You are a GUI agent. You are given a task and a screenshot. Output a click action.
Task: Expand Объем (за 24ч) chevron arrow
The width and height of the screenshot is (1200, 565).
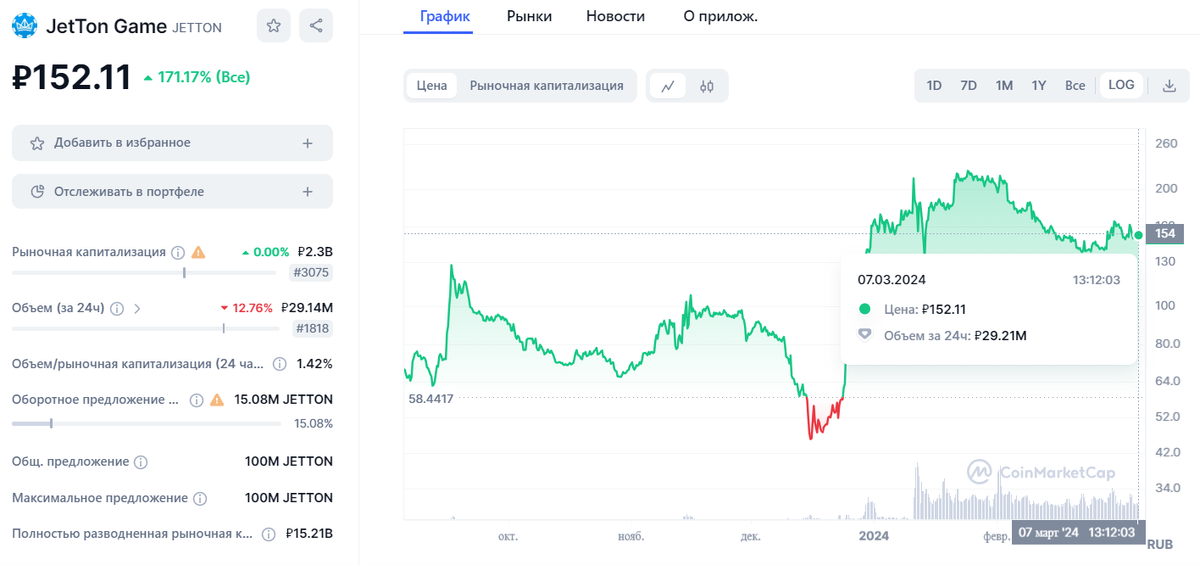[138, 308]
